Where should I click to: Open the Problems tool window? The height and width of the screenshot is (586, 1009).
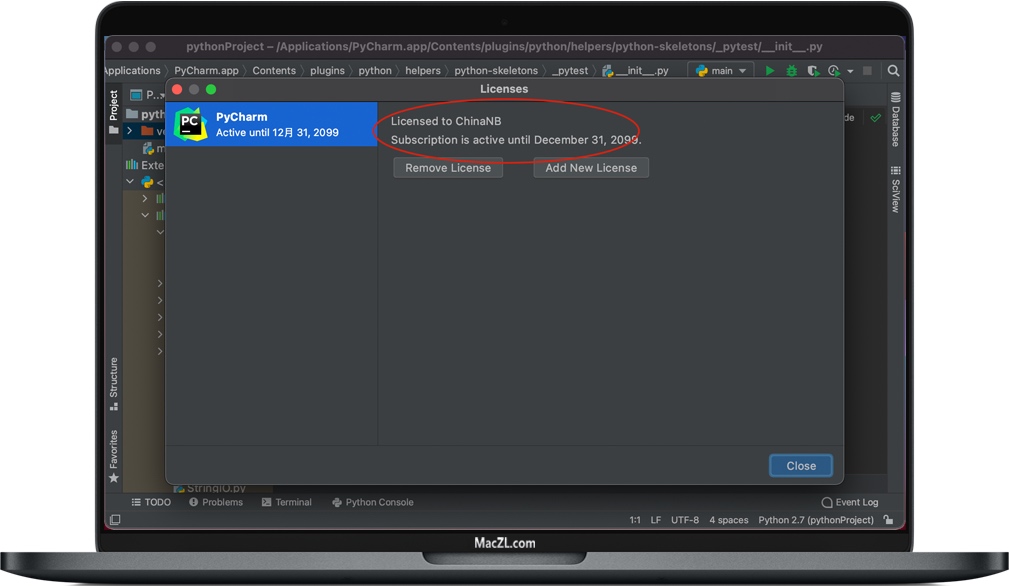(216, 502)
